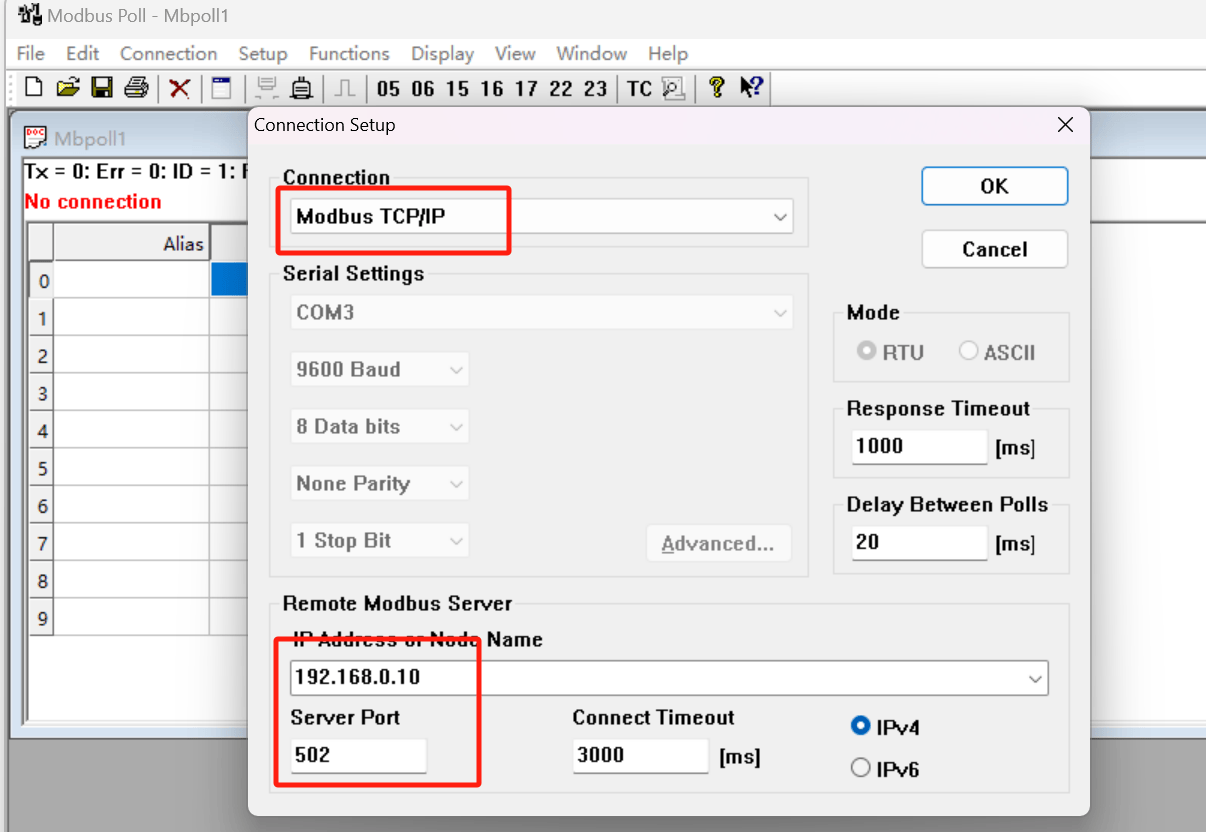Open the Connection type Modbus TCP/IP dropdown

click(x=542, y=217)
